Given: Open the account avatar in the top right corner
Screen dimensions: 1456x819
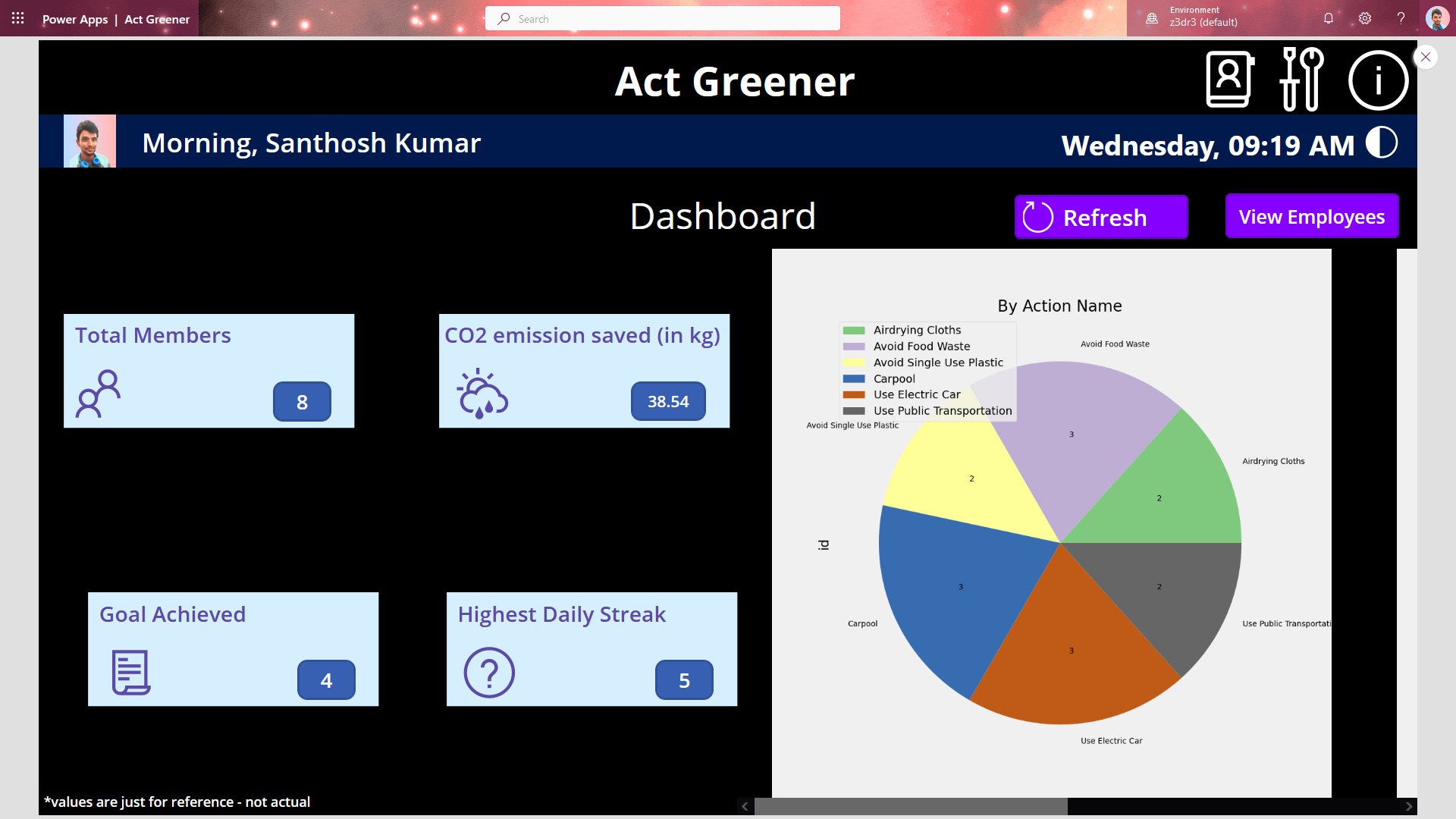Looking at the screenshot, I should click(1436, 18).
